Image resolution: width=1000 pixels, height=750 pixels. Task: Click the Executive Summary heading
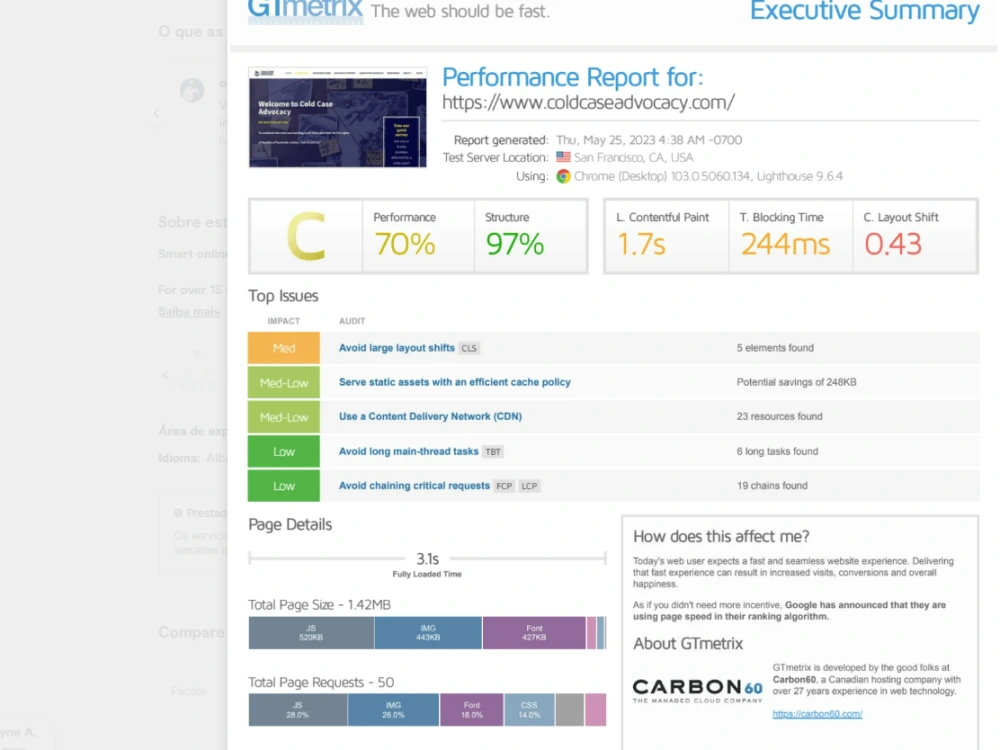click(864, 11)
